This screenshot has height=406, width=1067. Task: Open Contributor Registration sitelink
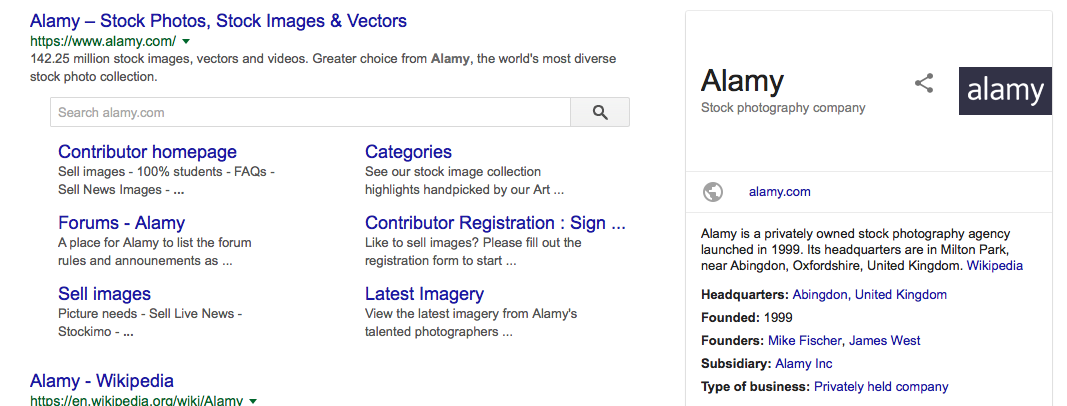point(495,223)
